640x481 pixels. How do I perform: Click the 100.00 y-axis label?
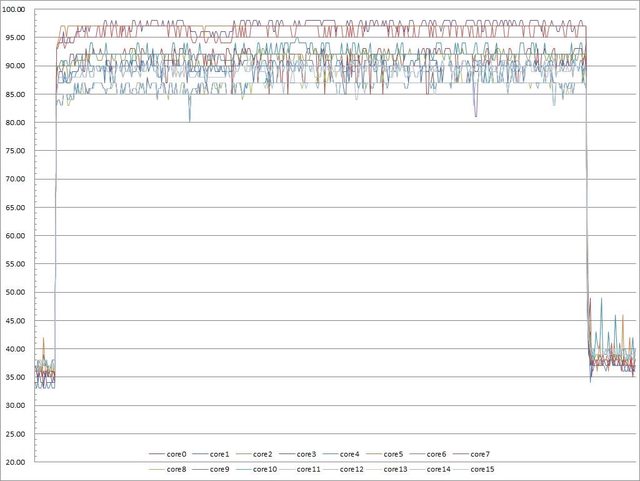[16, 9]
